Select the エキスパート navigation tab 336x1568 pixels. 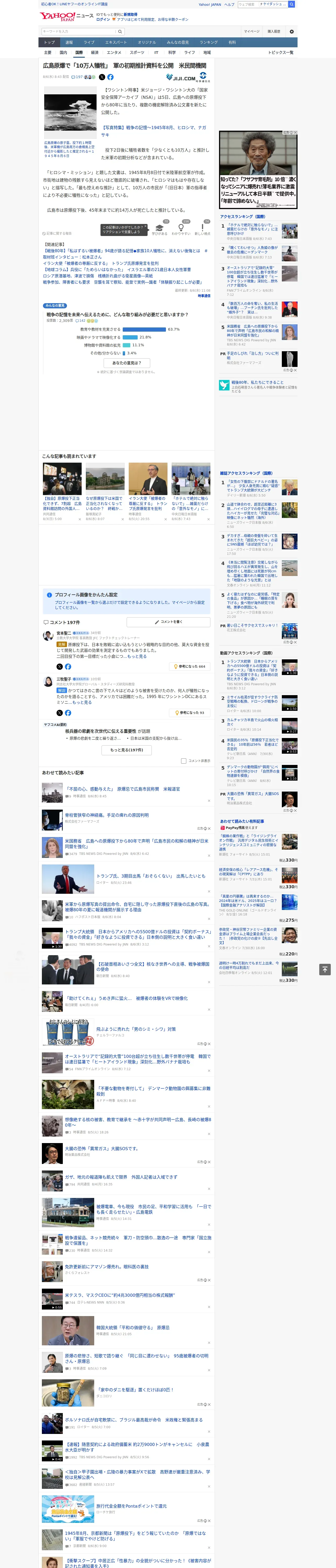(116, 43)
